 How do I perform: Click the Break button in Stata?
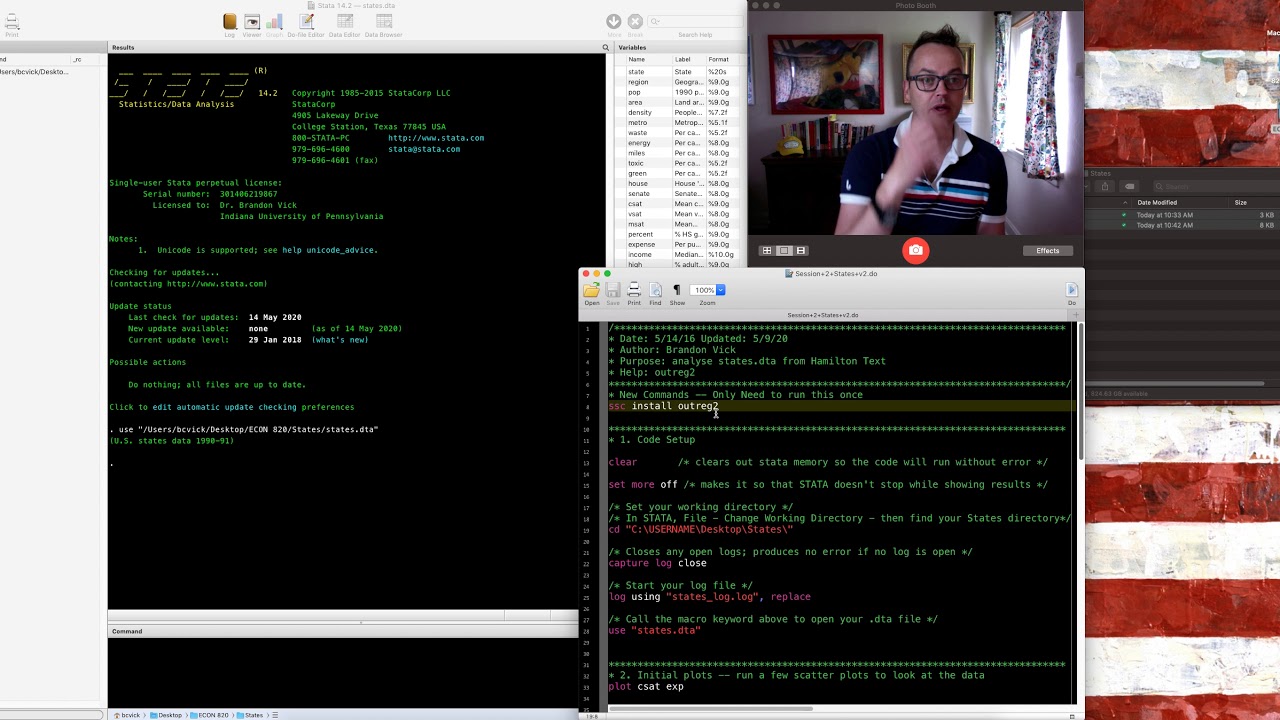pyautogui.click(x=635, y=21)
